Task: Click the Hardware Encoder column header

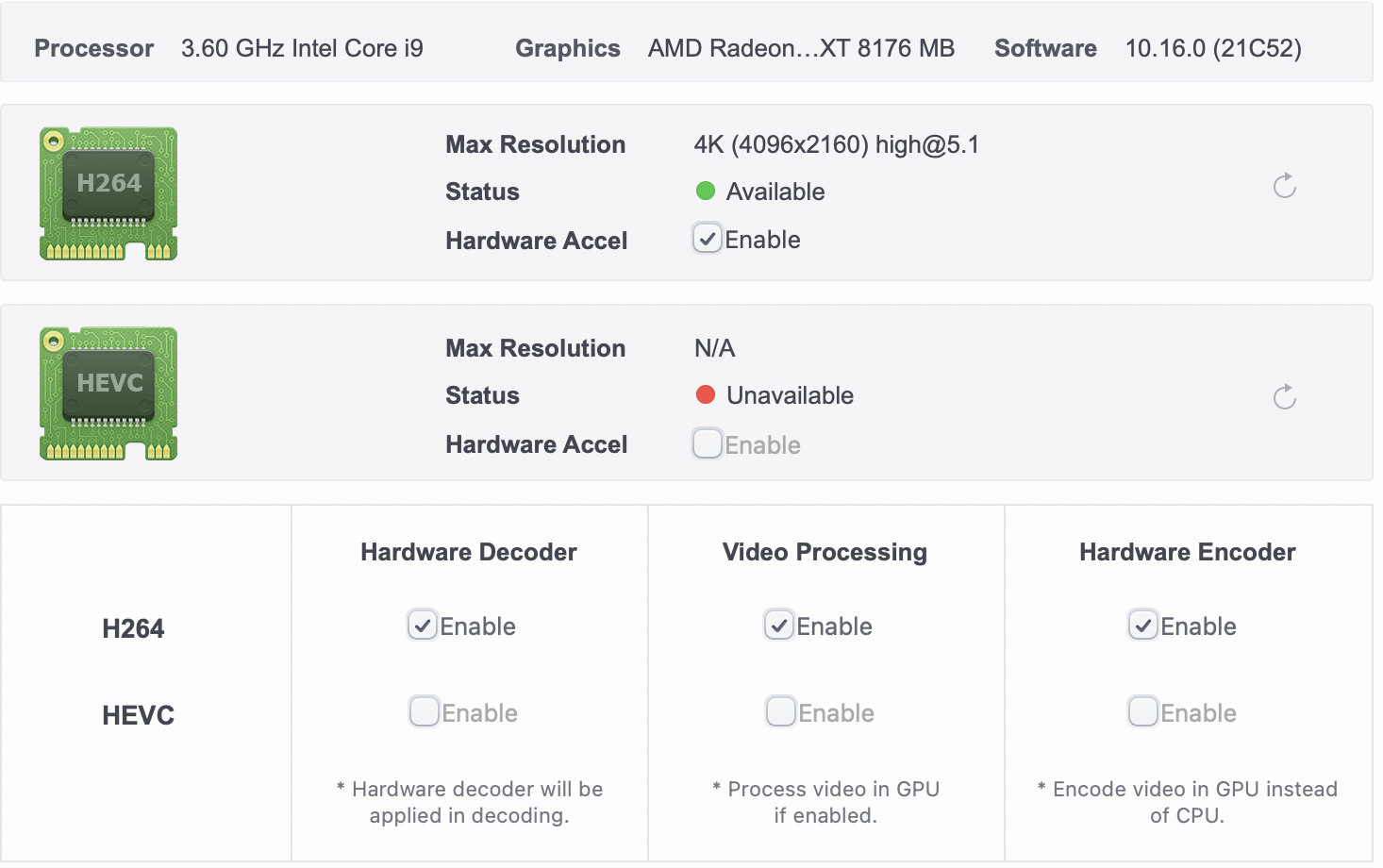Action: (1187, 552)
